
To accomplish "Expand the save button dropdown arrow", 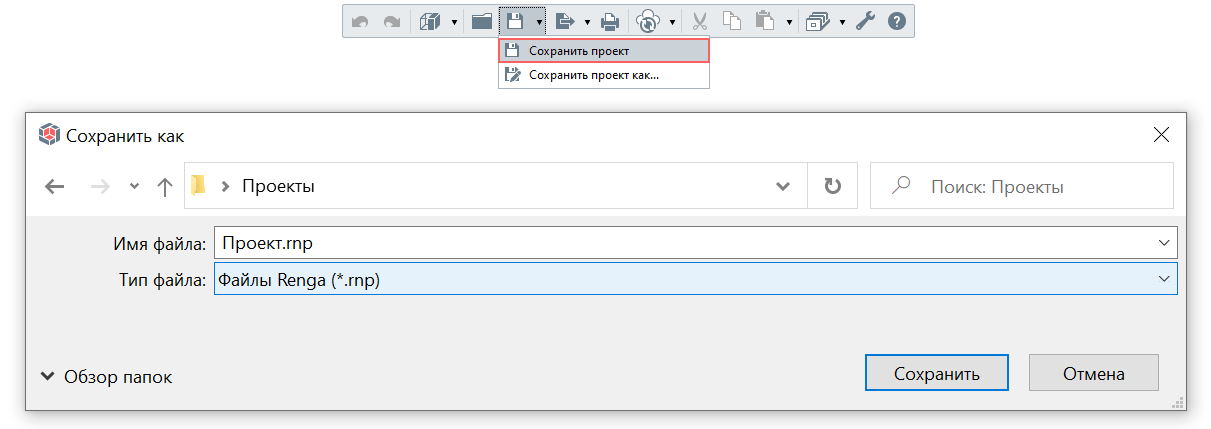I will pos(539,21).
